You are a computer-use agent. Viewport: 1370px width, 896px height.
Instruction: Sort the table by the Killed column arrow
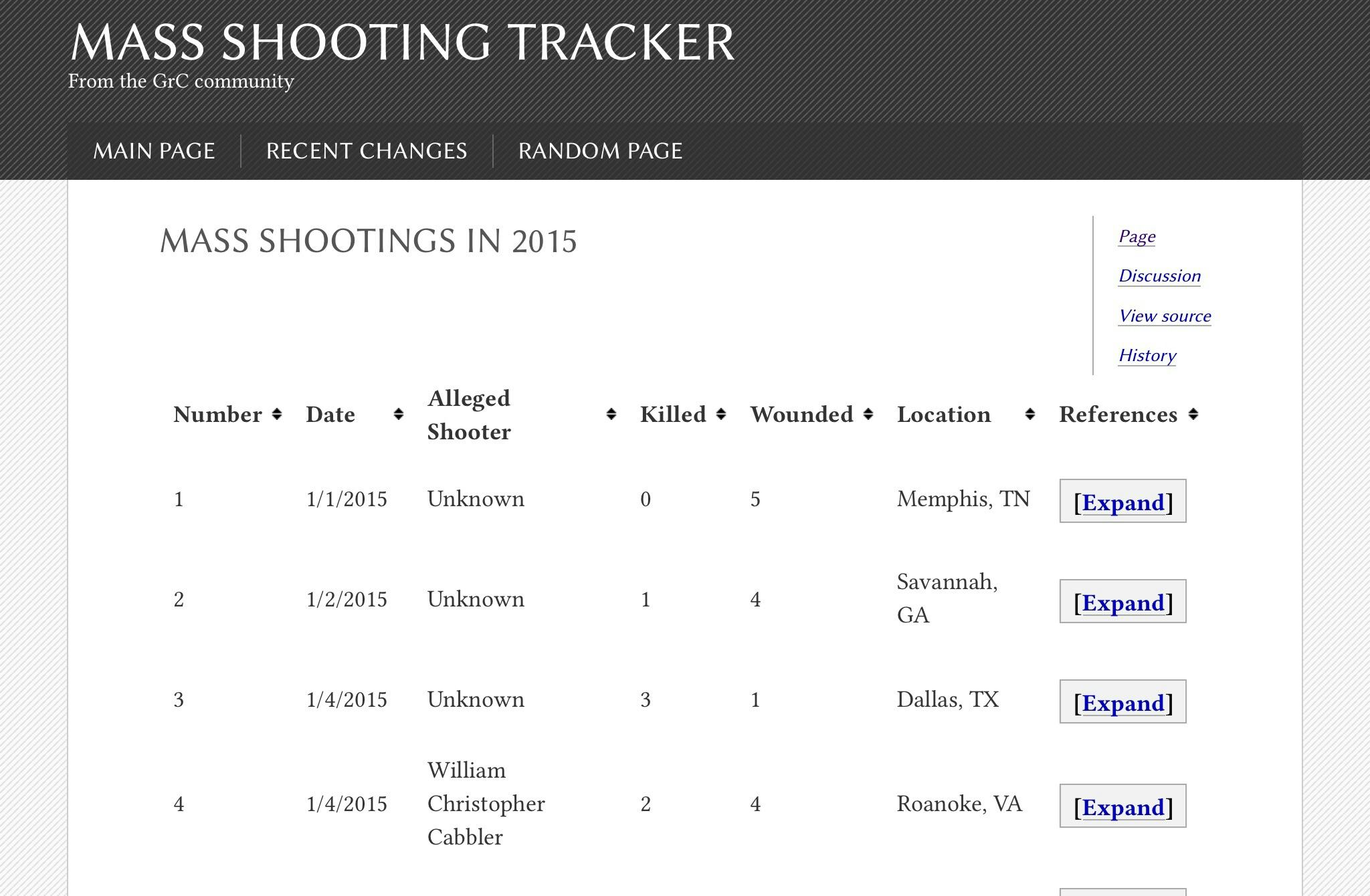click(x=721, y=415)
